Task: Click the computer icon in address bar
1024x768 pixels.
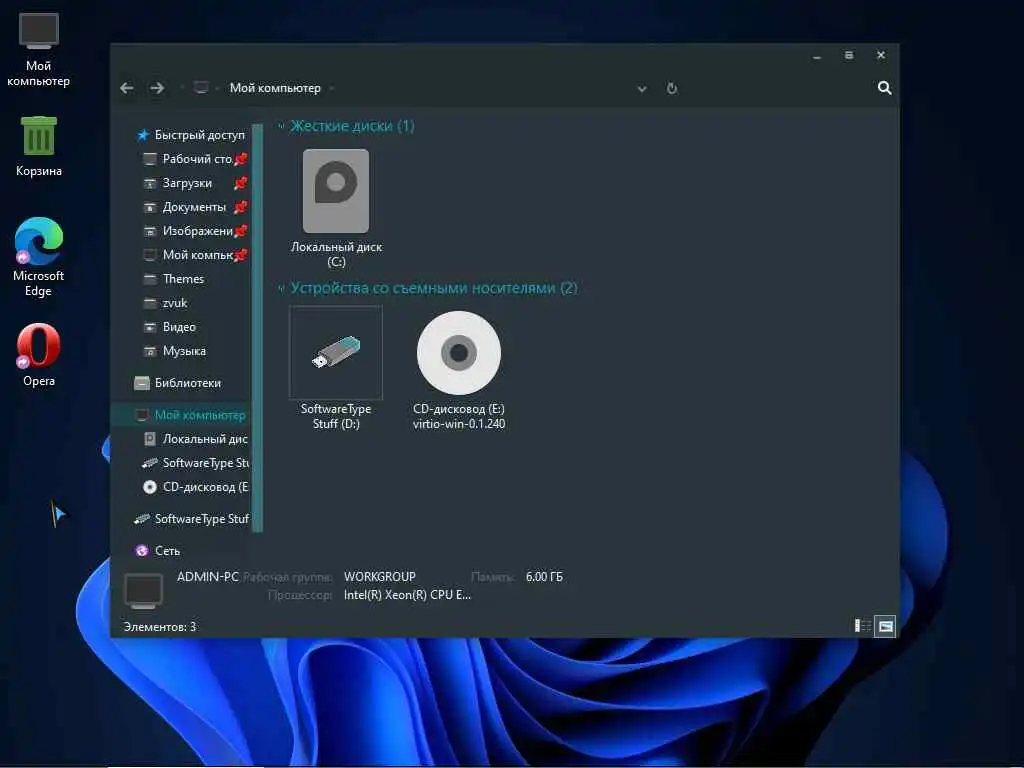Action: (x=201, y=88)
